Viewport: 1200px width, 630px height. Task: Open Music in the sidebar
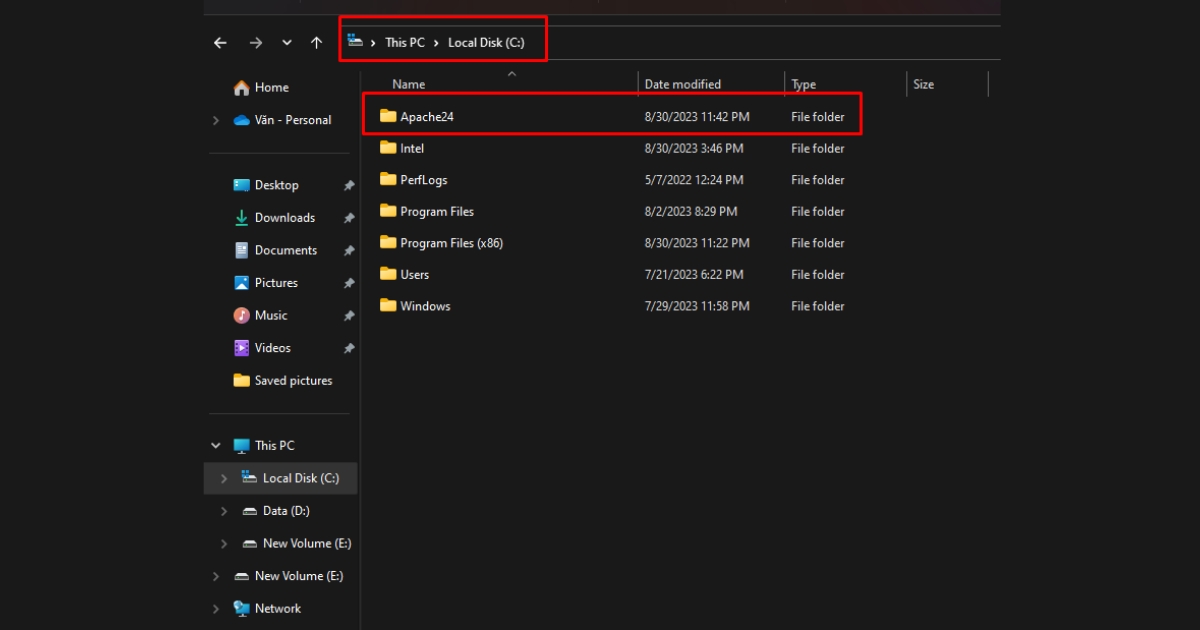point(270,315)
